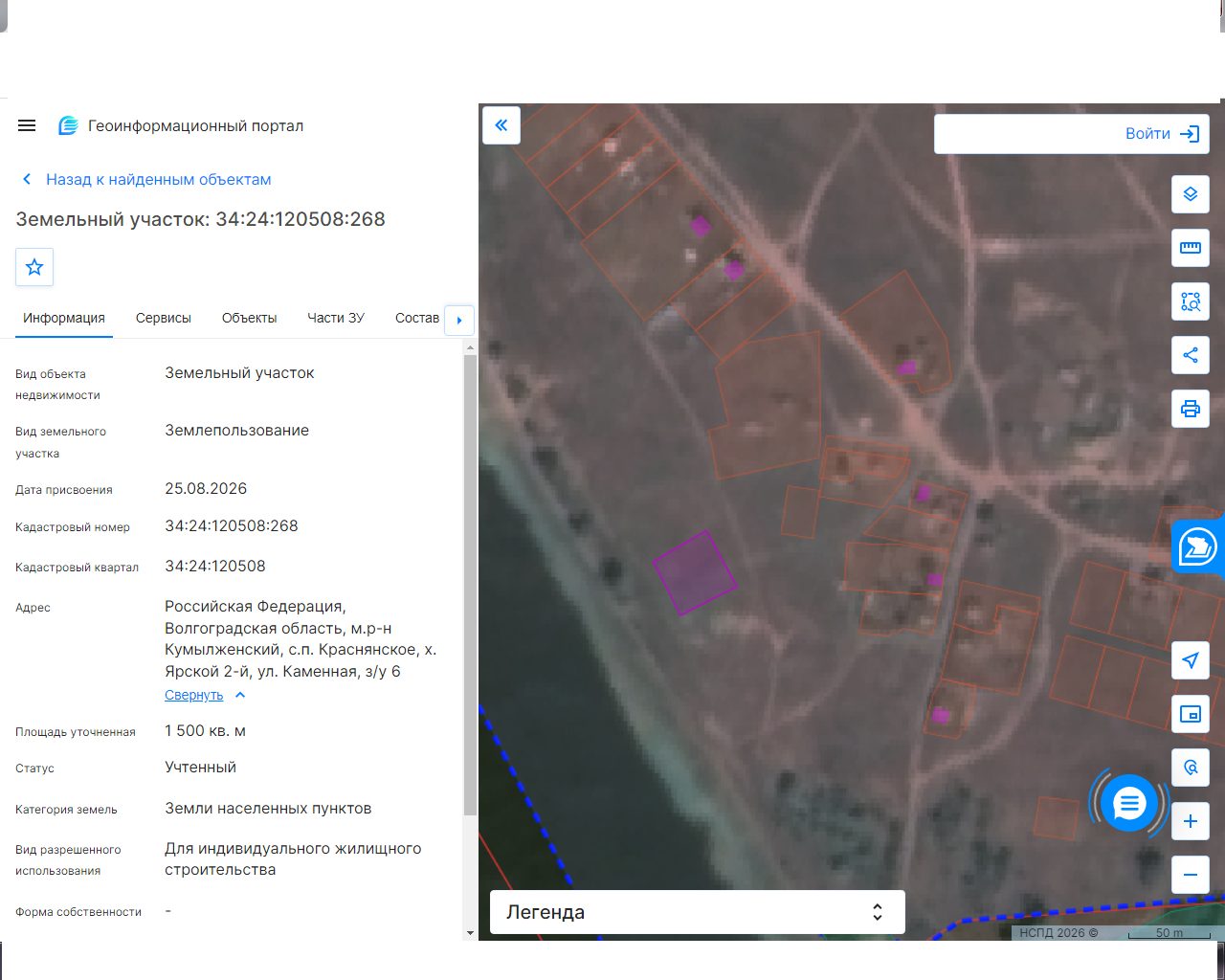
Task: Click the date 25.08.2026 value
Action: coord(206,489)
